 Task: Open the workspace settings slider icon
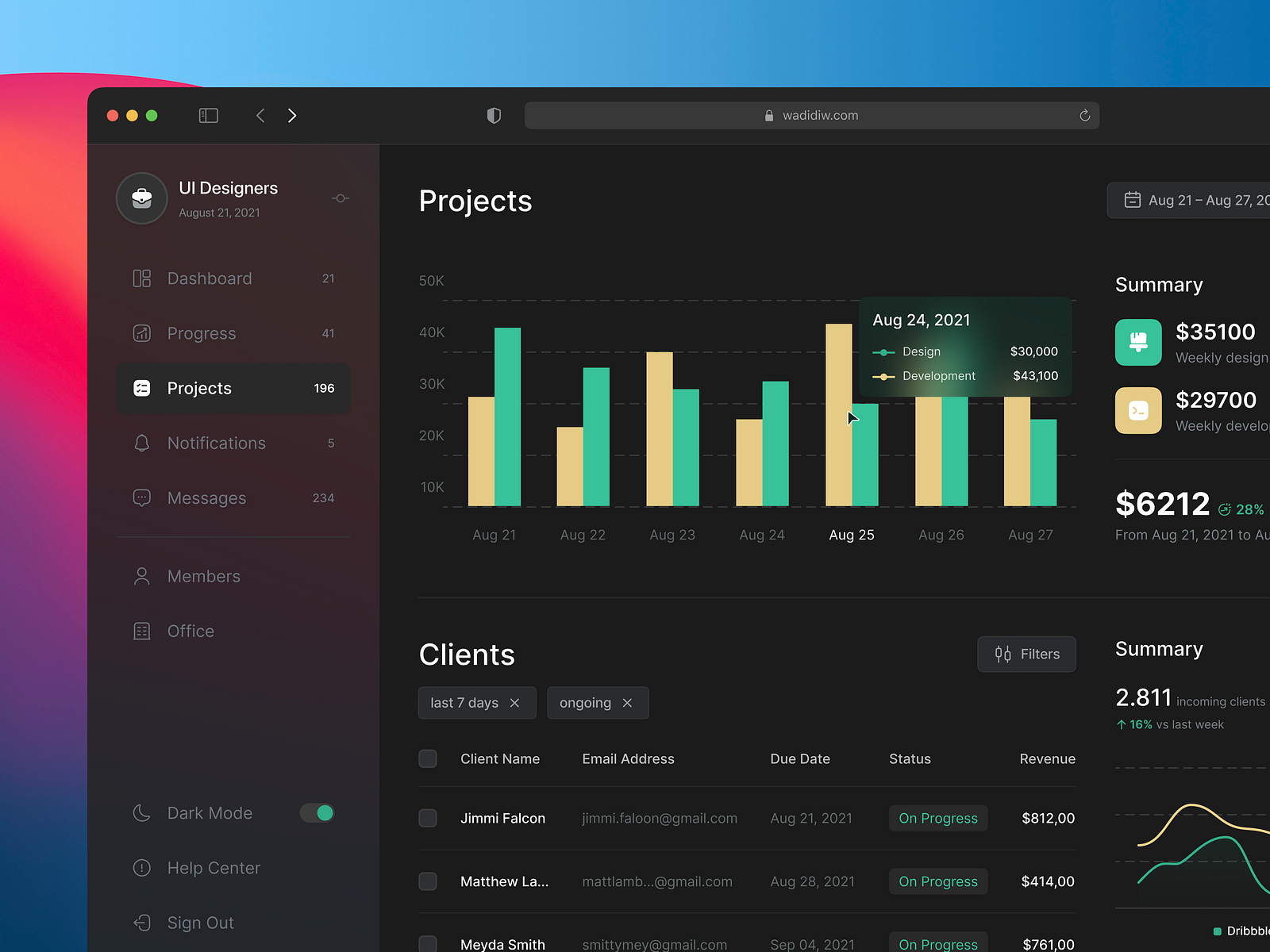tap(341, 198)
